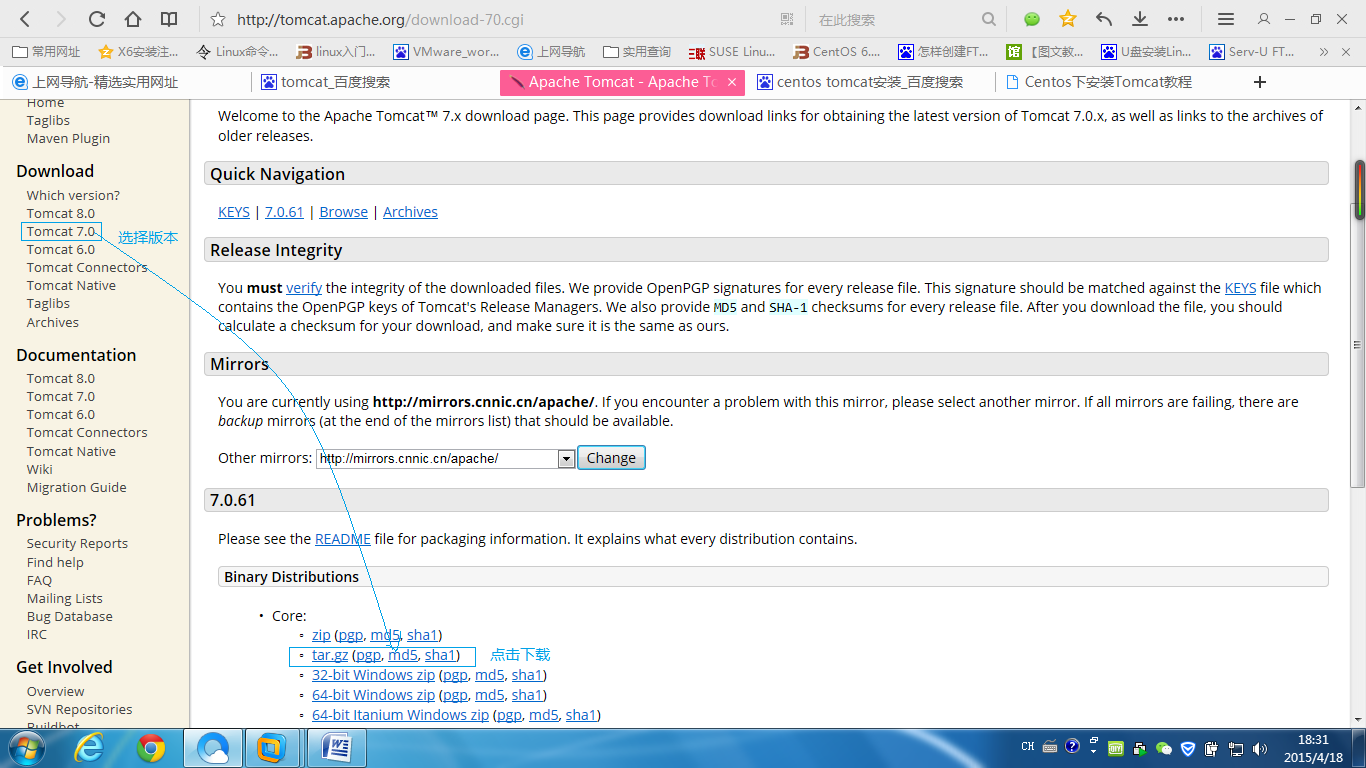Viewport: 1366px width, 768px height.
Task: Open the Browse link
Action: coord(344,212)
